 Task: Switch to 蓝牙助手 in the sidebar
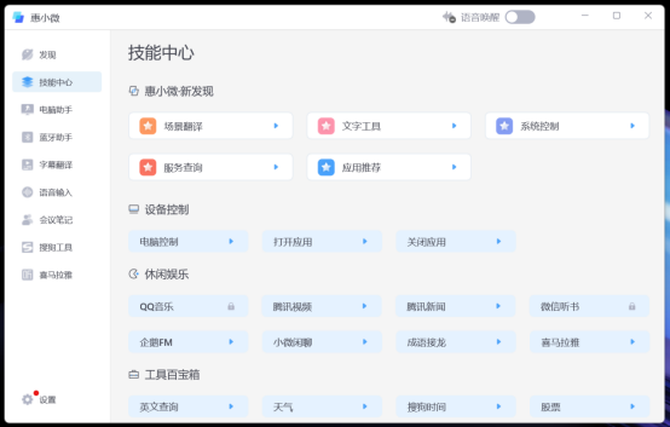click(57, 137)
